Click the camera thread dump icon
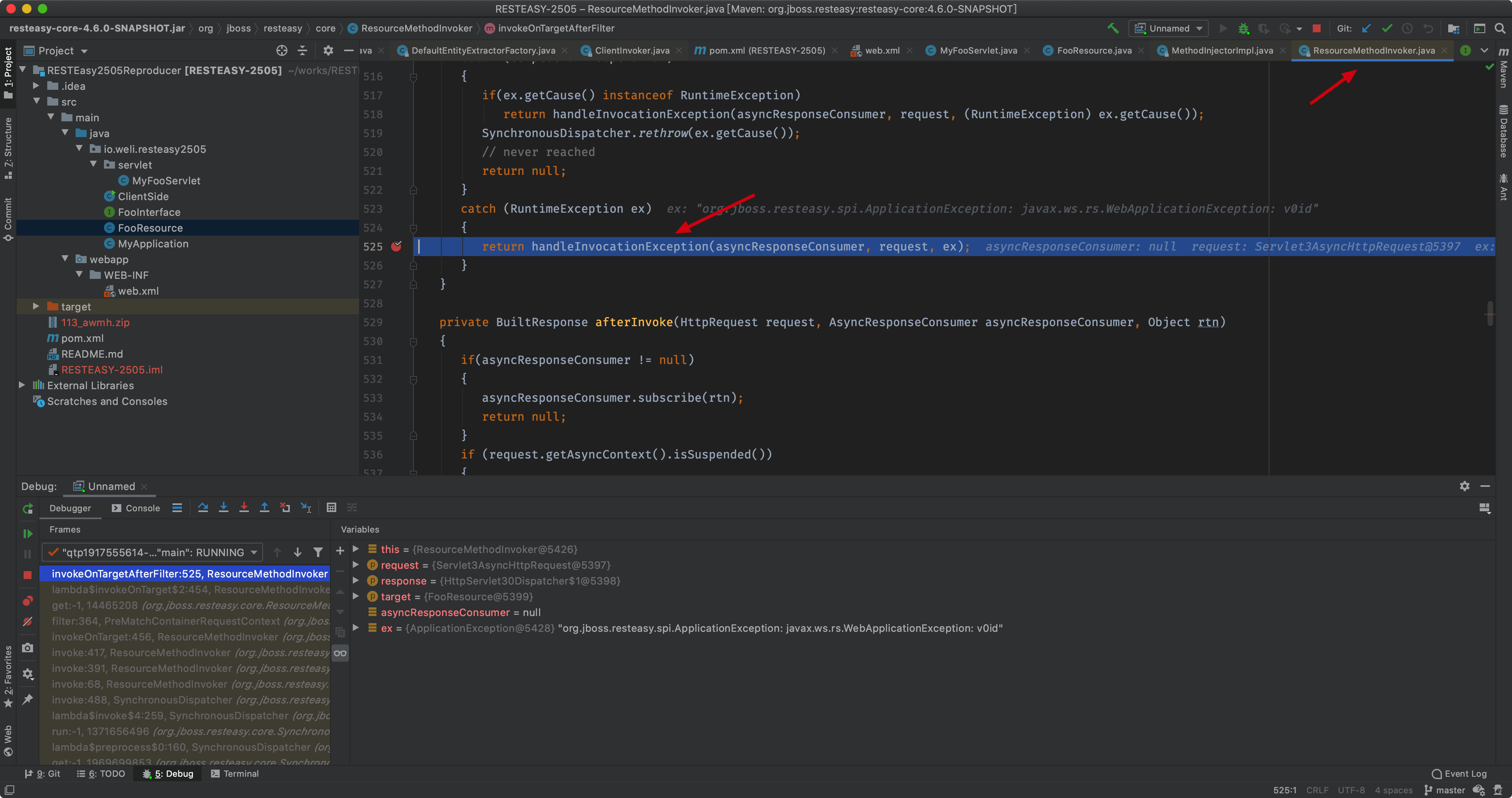 click(28, 647)
